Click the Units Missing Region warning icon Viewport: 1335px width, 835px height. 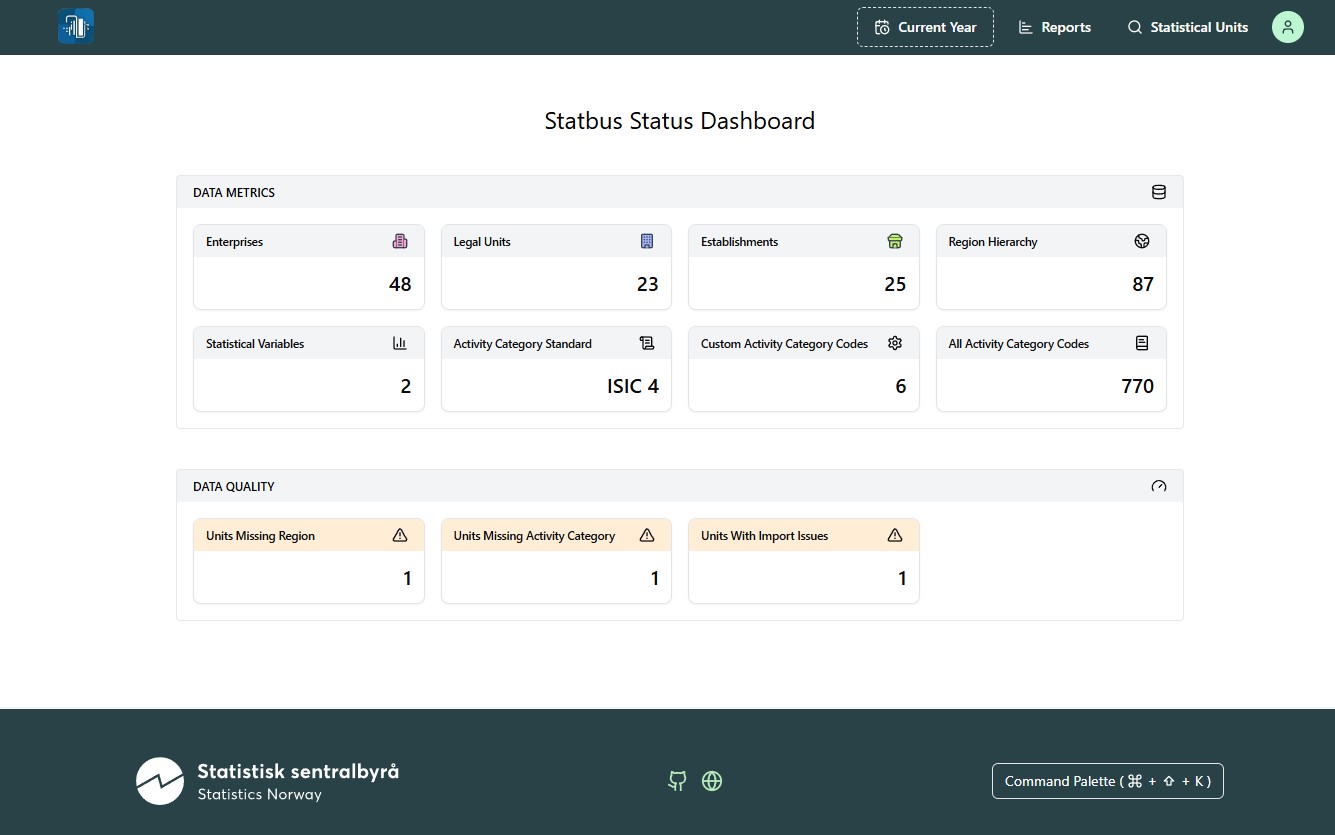tap(400, 535)
